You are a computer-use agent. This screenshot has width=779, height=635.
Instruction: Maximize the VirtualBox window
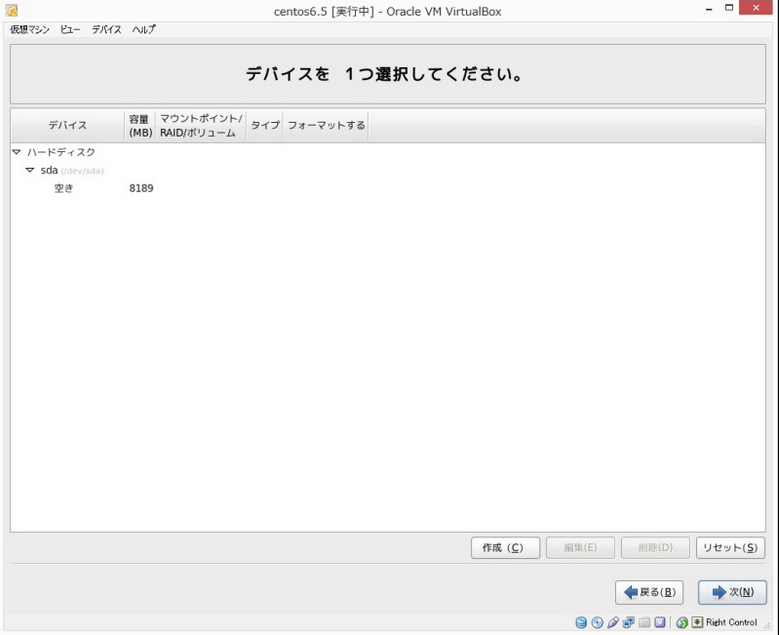(729, 7)
